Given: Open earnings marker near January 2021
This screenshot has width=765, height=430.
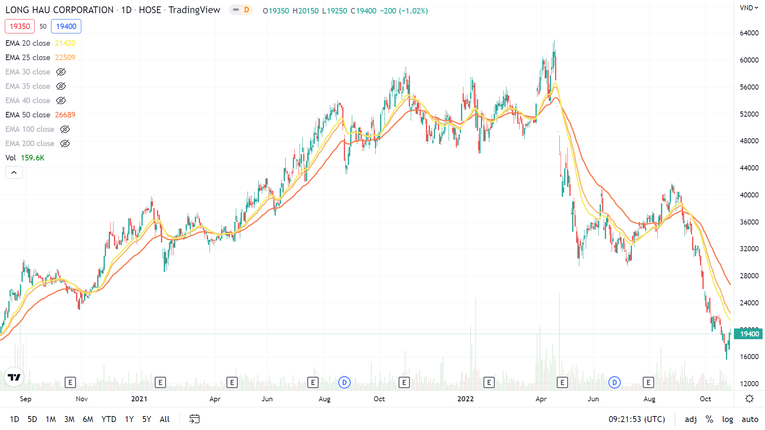Looking at the screenshot, I should (160, 382).
